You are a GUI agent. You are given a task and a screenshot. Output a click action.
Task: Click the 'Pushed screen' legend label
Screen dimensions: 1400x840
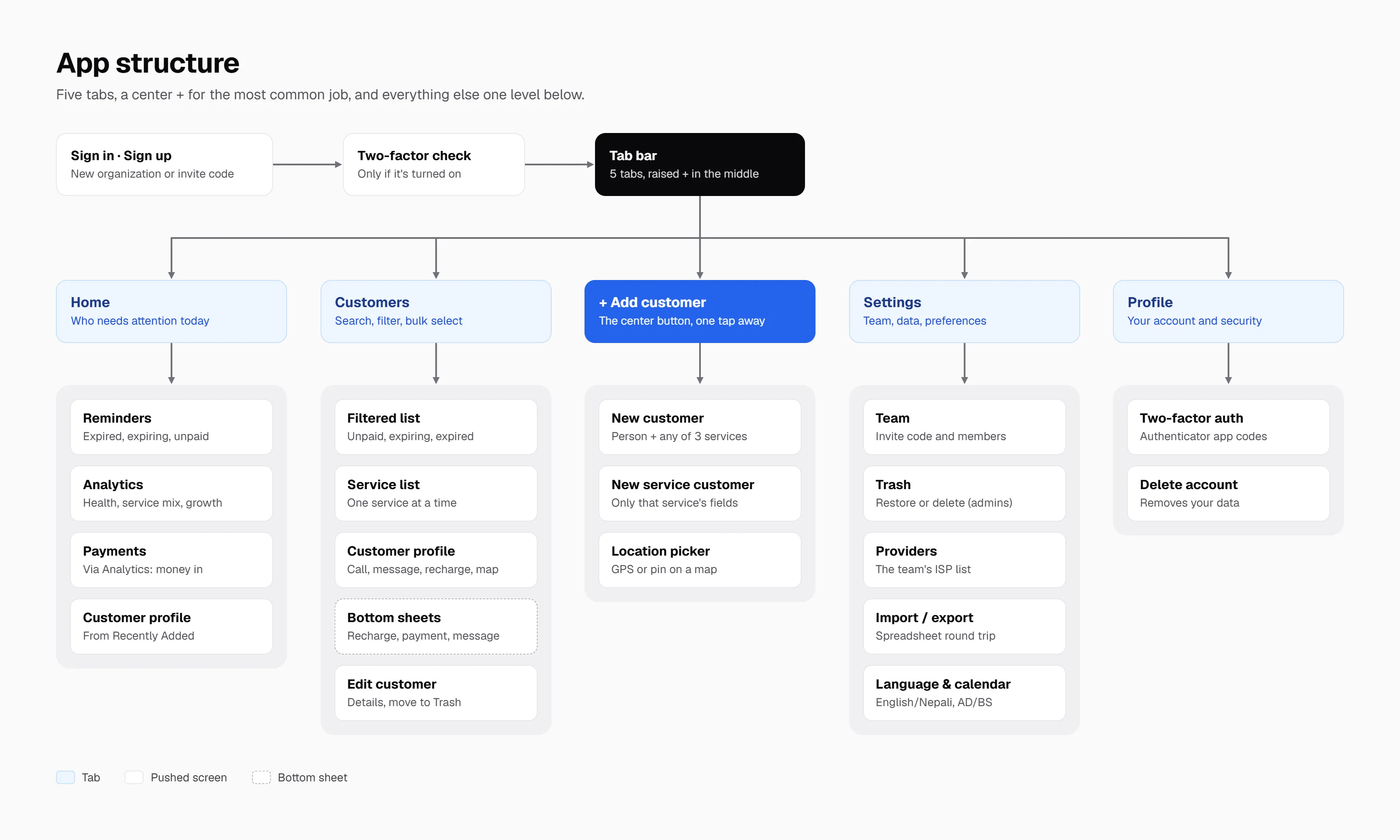(x=189, y=777)
